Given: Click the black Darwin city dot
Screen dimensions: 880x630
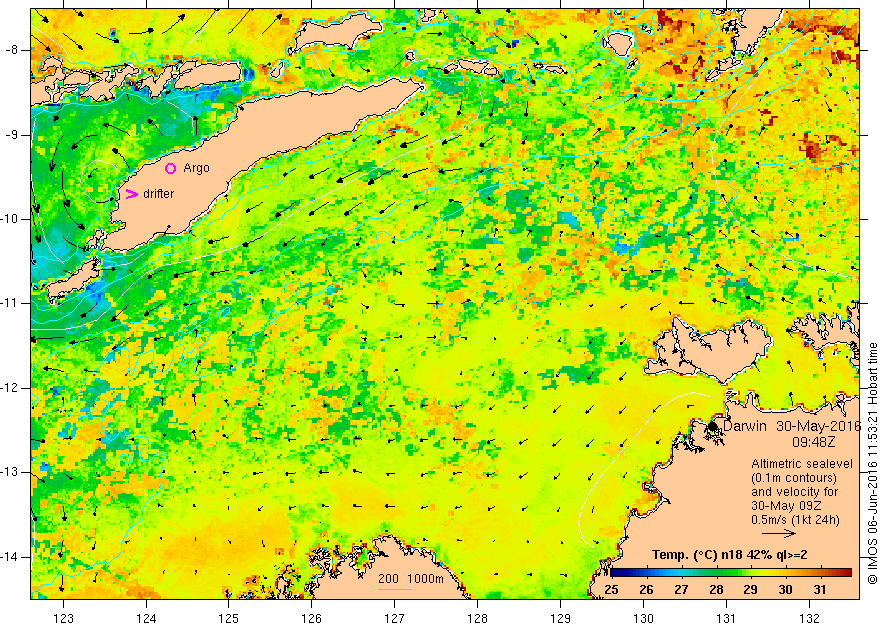Looking at the screenshot, I should [x=713, y=426].
